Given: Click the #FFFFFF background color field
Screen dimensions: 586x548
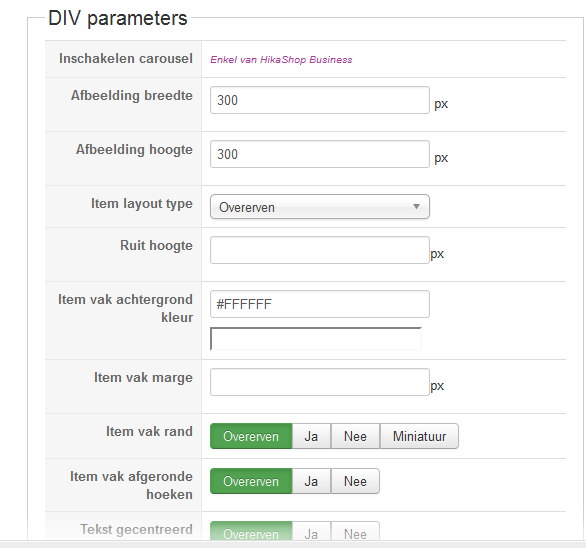Looking at the screenshot, I should click(x=320, y=304).
